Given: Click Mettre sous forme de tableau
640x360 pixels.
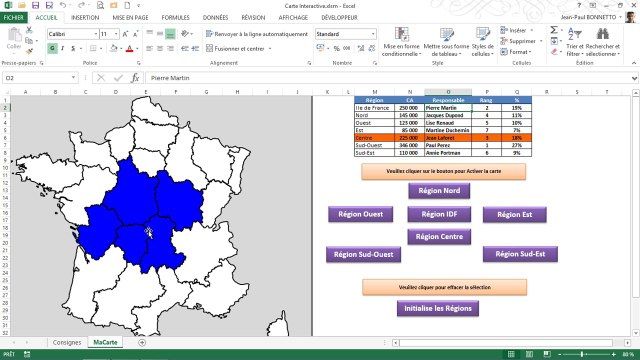Looking at the screenshot, I should (x=446, y=42).
